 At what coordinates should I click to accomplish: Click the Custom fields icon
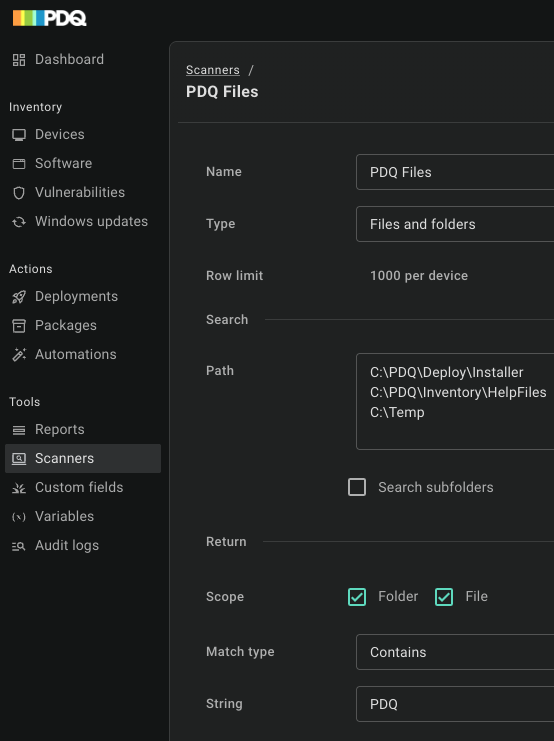click(19, 488)
